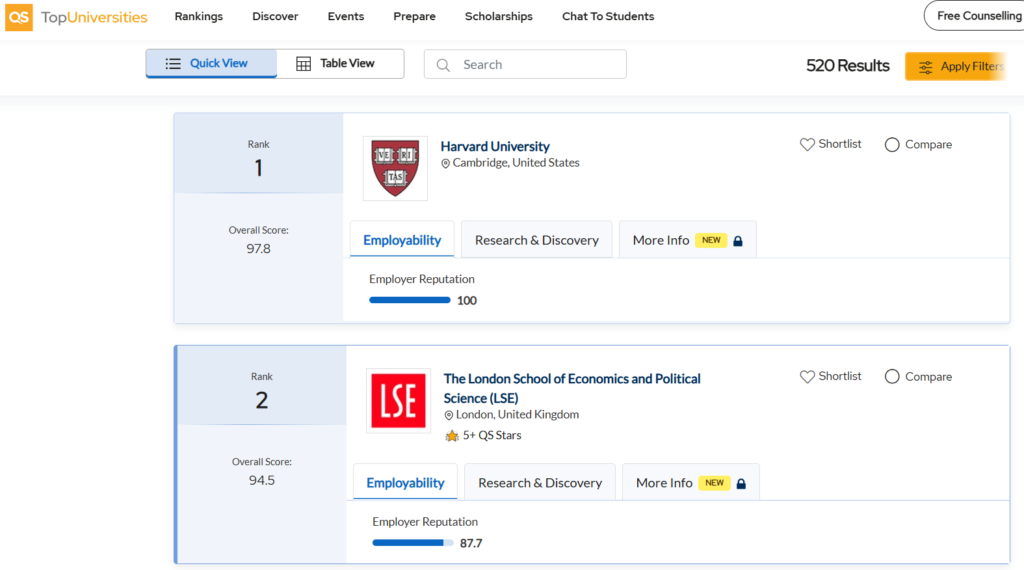
Task: Click the magnifier icon in search box
Action: point(443,65)
